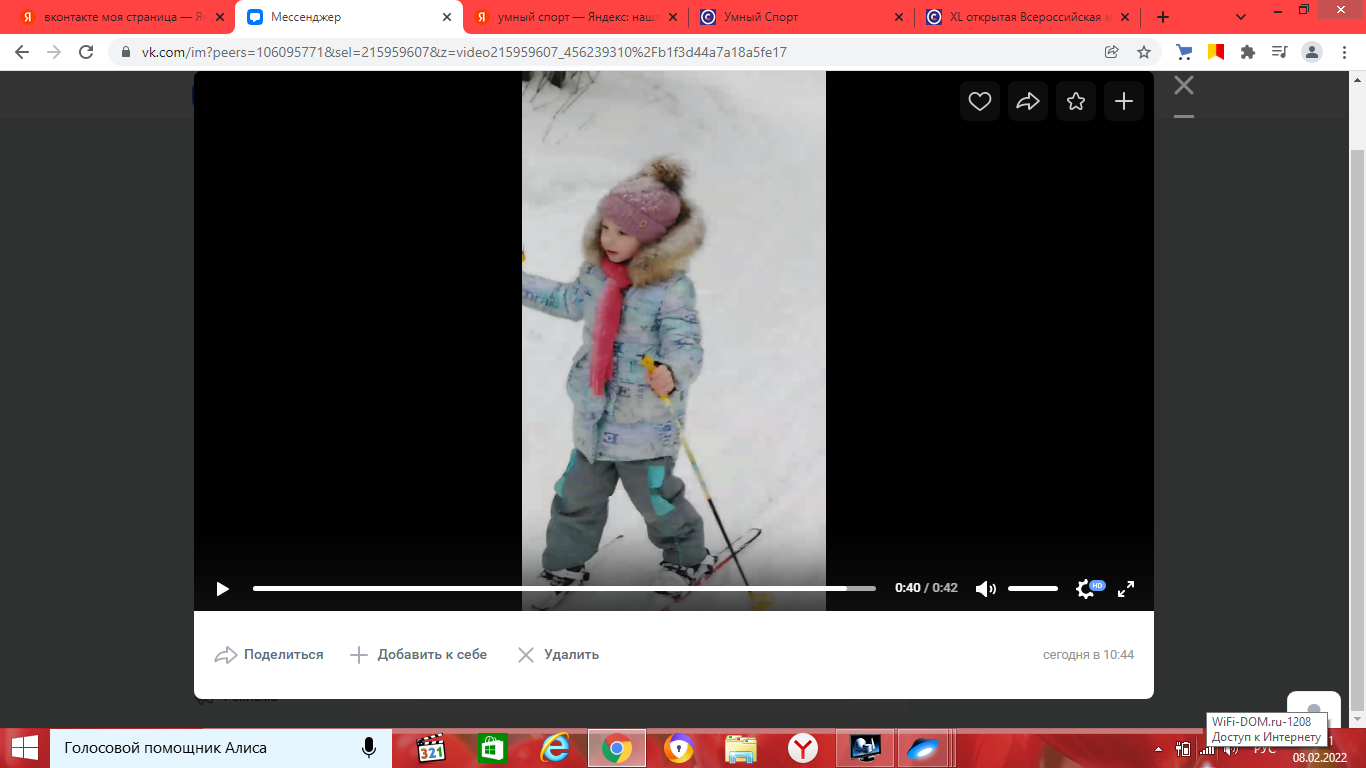Viewport: 1366px width, 768px height.
Task: Bookmark this page in the address bar
Action: coord(1144,52)
